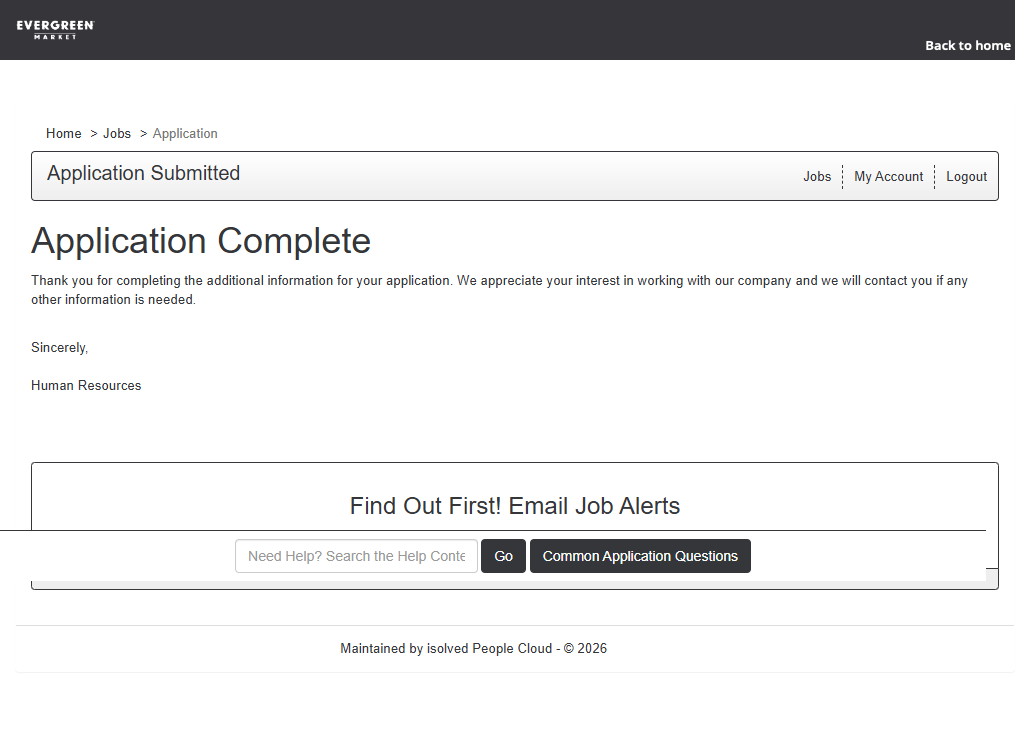The height and width of the screenshot is (752, 1030).
Task: Click the Human Resources signature text
Action: point(86,385)
